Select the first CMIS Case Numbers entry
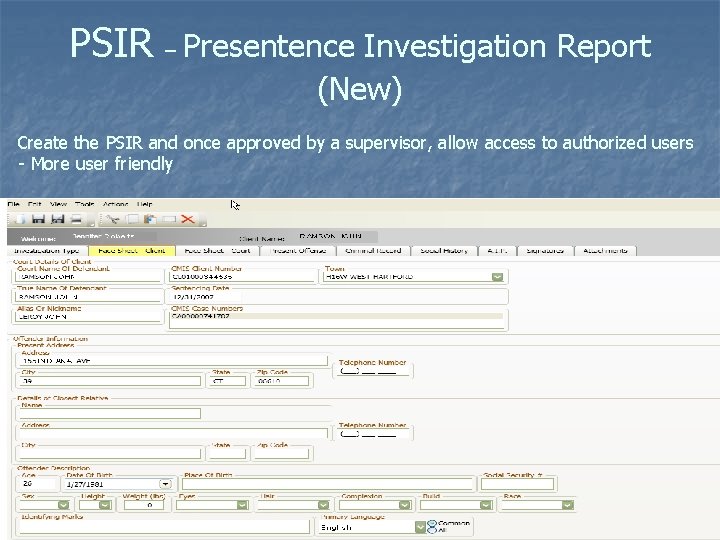The image size is (720, 540). tap(337, 316)
